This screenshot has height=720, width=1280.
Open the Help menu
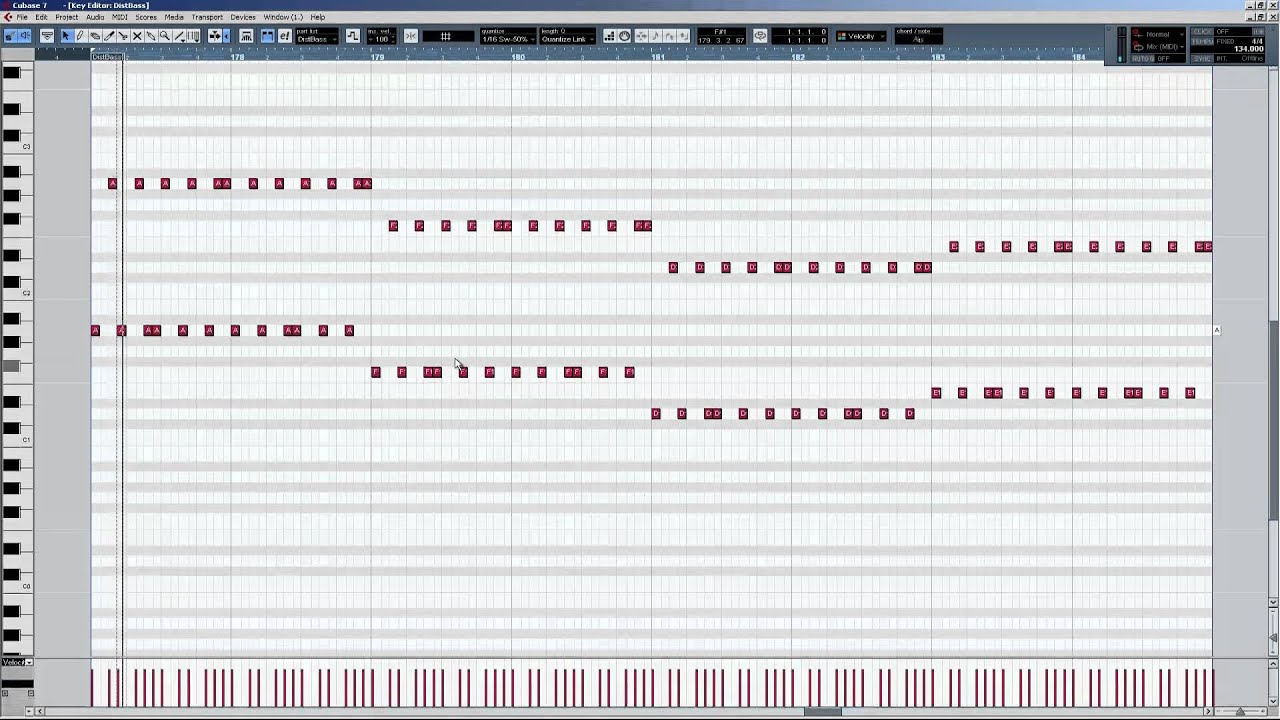(317, 17)
